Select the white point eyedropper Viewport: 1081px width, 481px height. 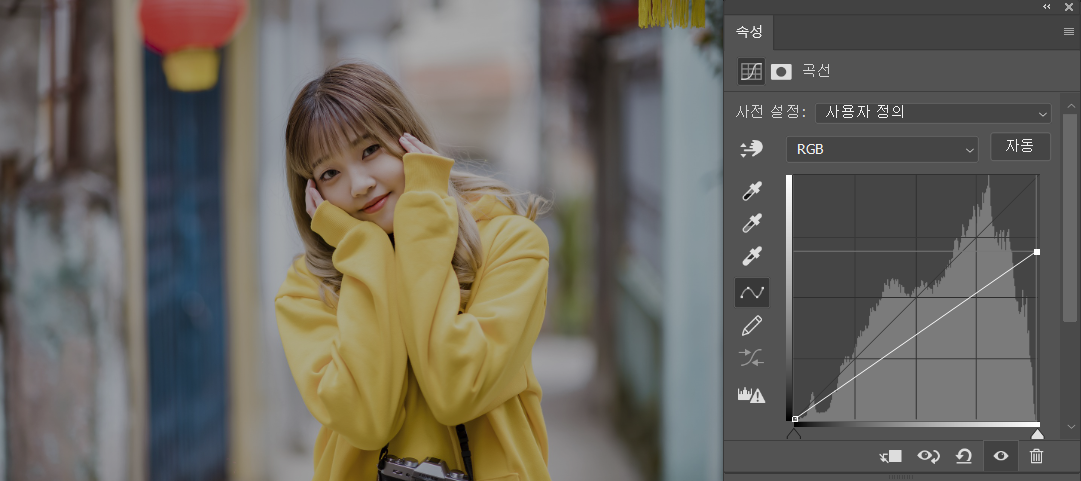pyautogui.click(x=751, y=256)
